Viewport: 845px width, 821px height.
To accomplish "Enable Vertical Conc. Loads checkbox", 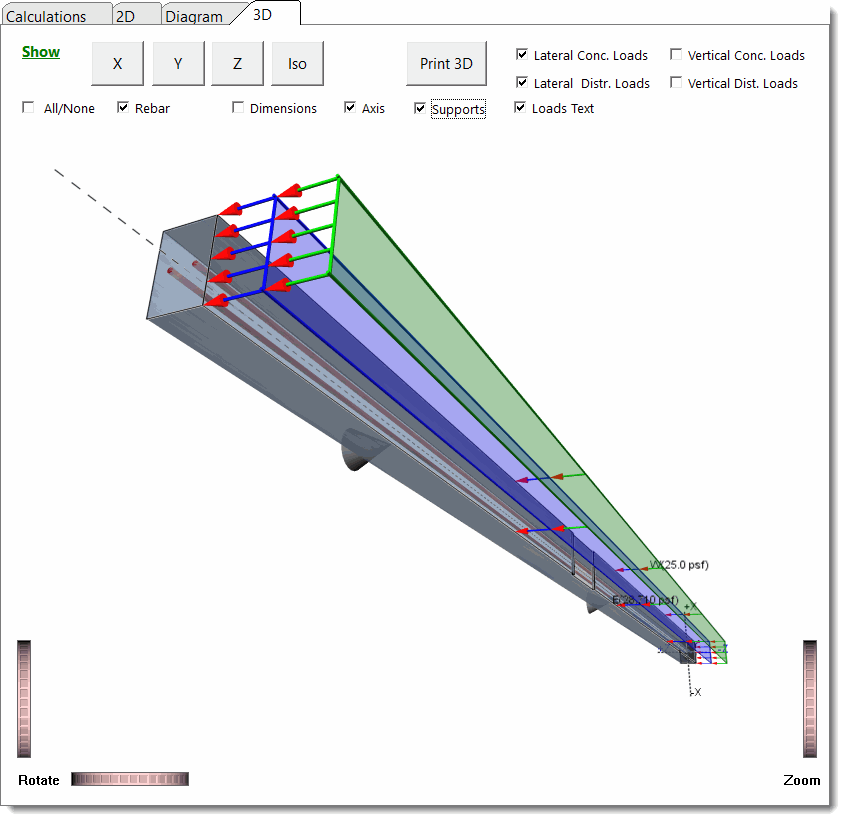I will click(676, 55).
